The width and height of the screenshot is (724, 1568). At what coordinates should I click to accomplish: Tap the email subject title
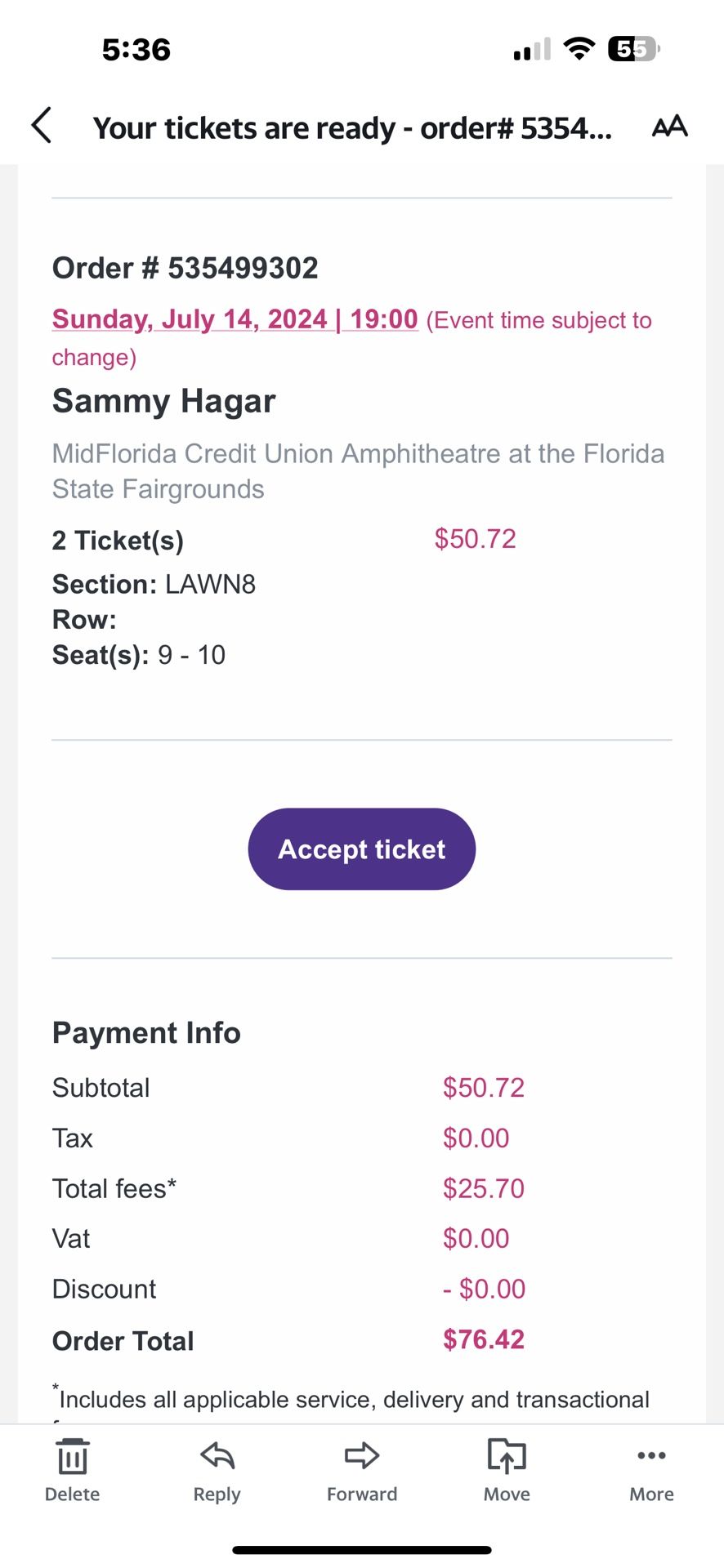pyautogui.click(x=352, y=128)
